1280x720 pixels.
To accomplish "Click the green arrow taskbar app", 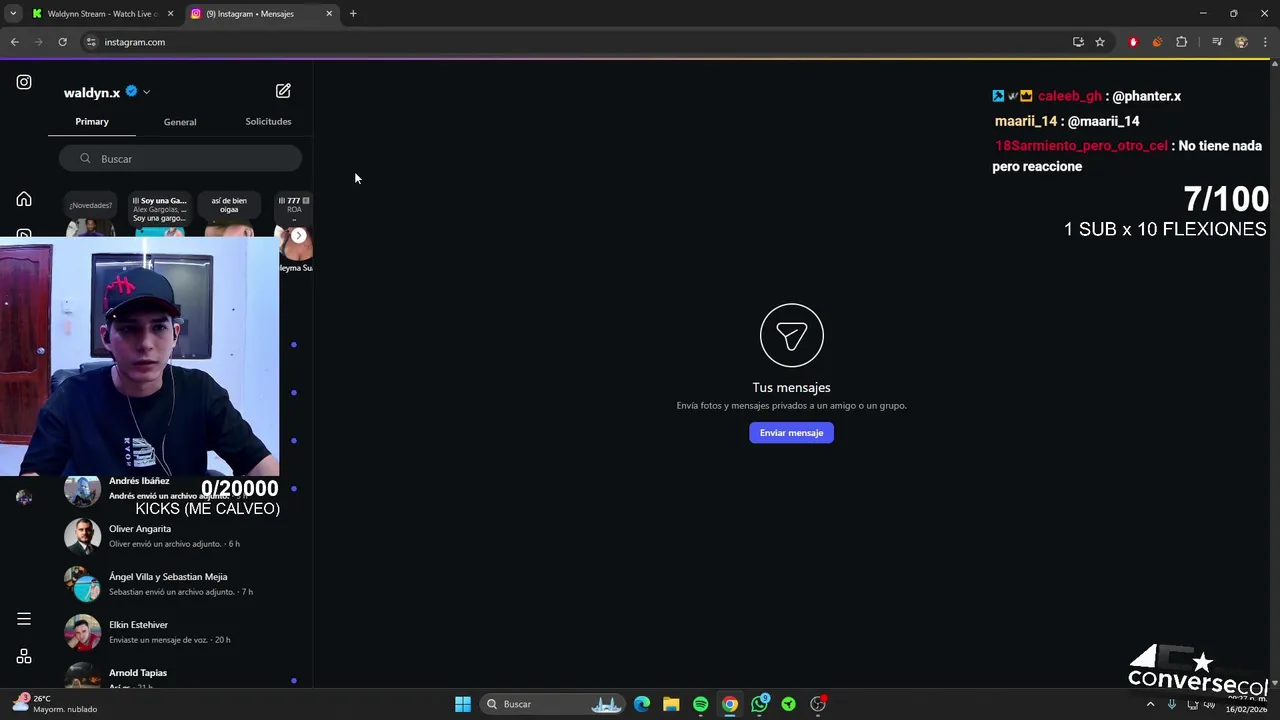I will 789,704.
